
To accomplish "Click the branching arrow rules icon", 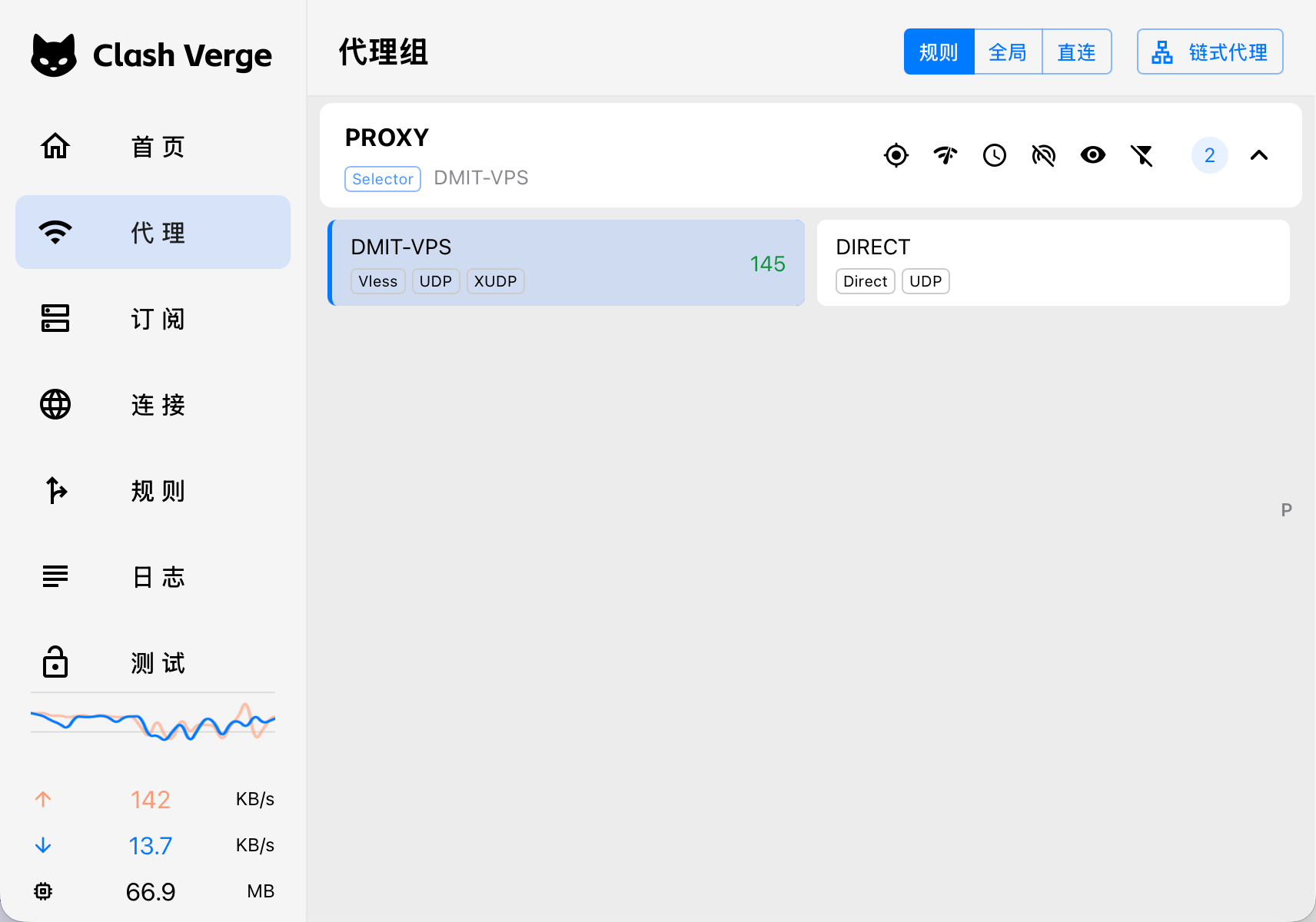I will [x=55, y=490].
